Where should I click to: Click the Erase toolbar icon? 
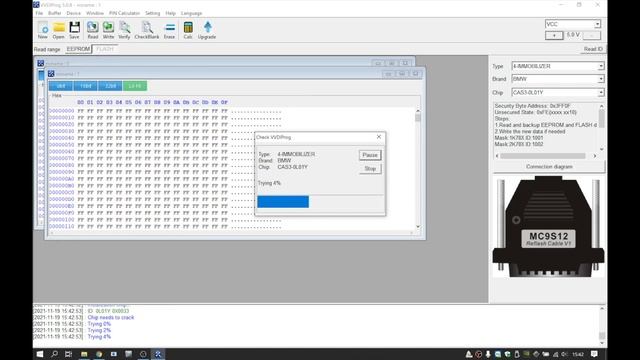pos(169,30)
